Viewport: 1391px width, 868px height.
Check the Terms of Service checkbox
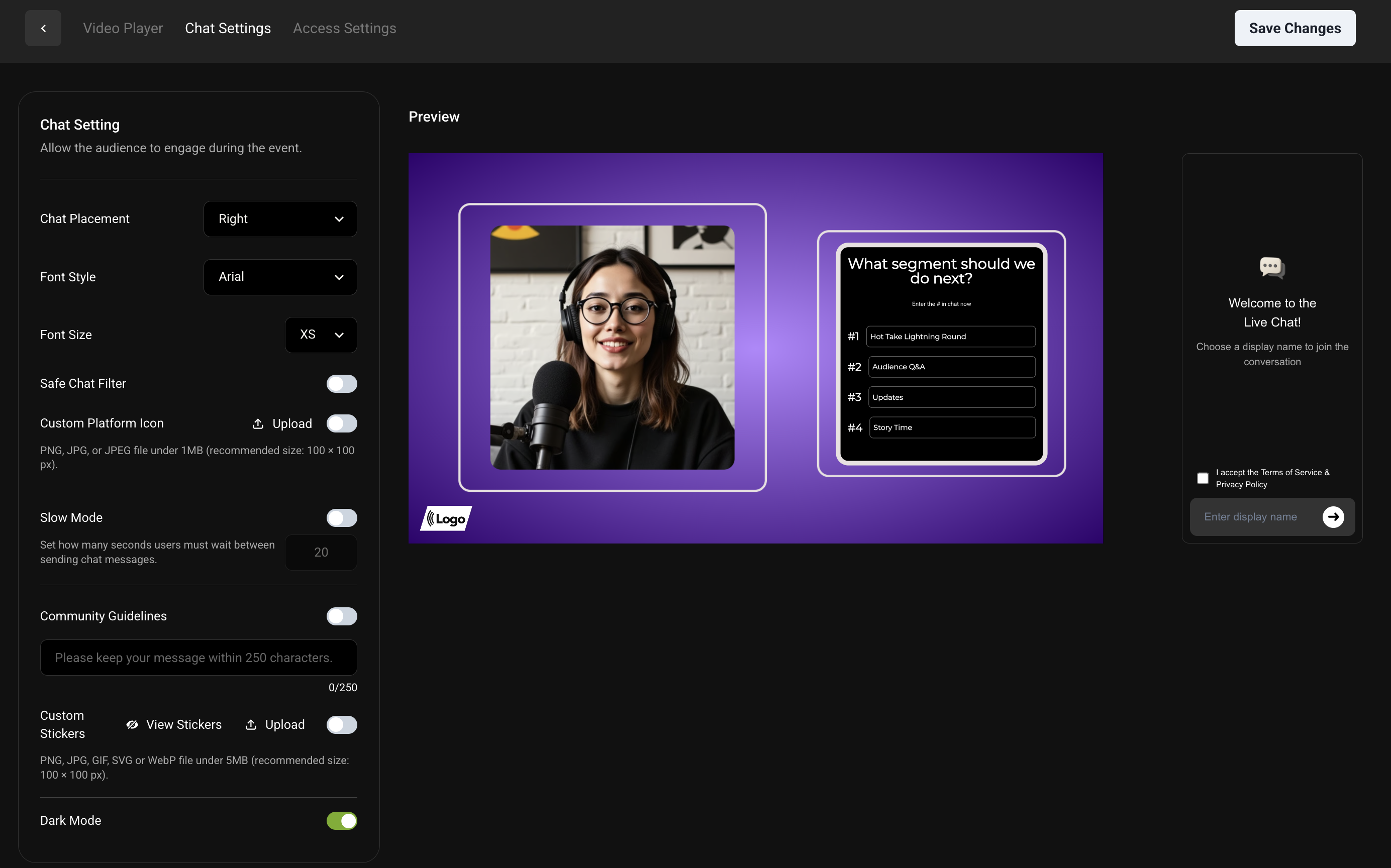click(1203, 478)
